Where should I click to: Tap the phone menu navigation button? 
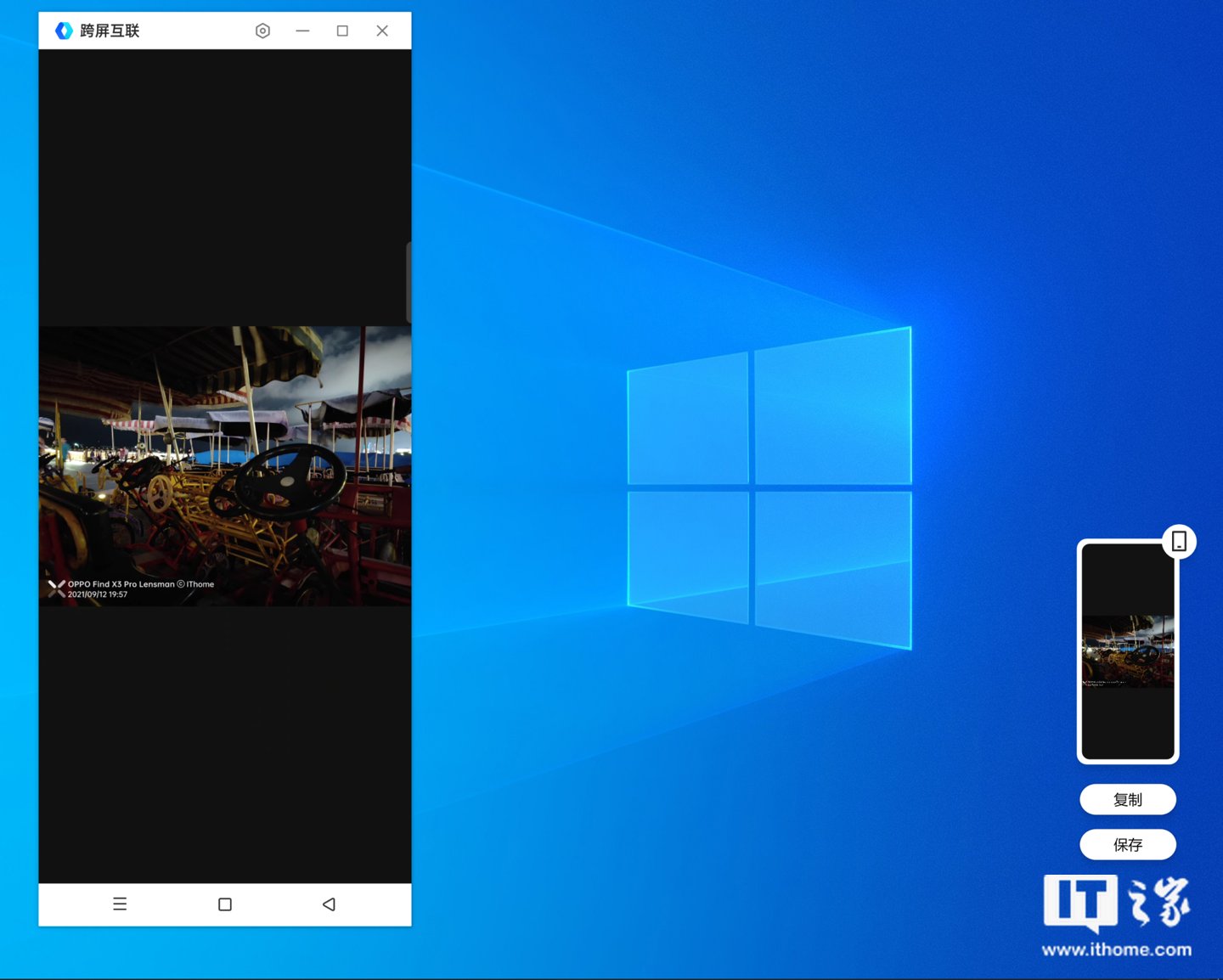[120, 904]
